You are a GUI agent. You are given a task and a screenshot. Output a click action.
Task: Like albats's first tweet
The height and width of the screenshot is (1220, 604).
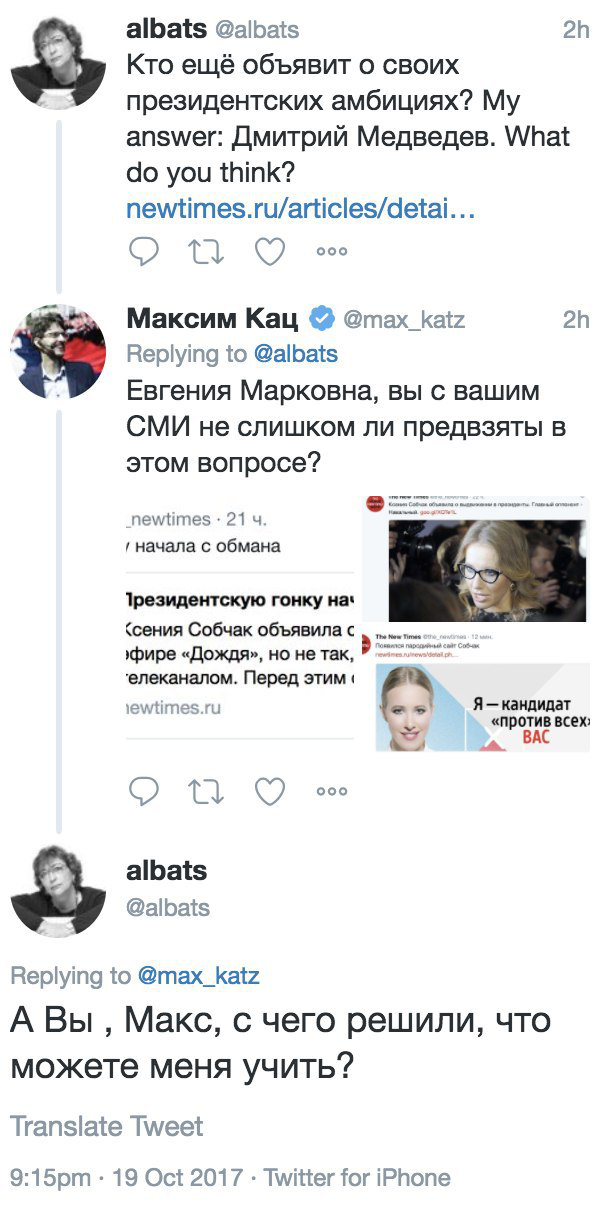click(x=270, y=252)
